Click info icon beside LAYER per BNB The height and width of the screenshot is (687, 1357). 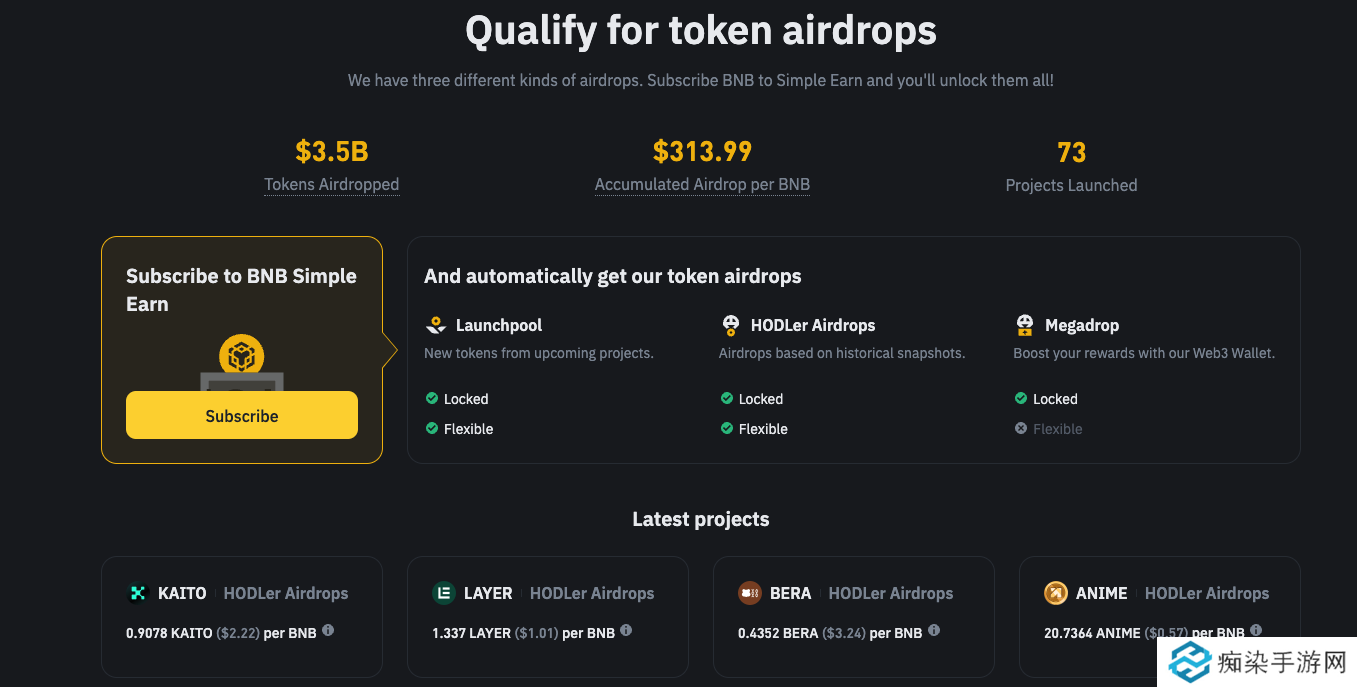(626, 631)
